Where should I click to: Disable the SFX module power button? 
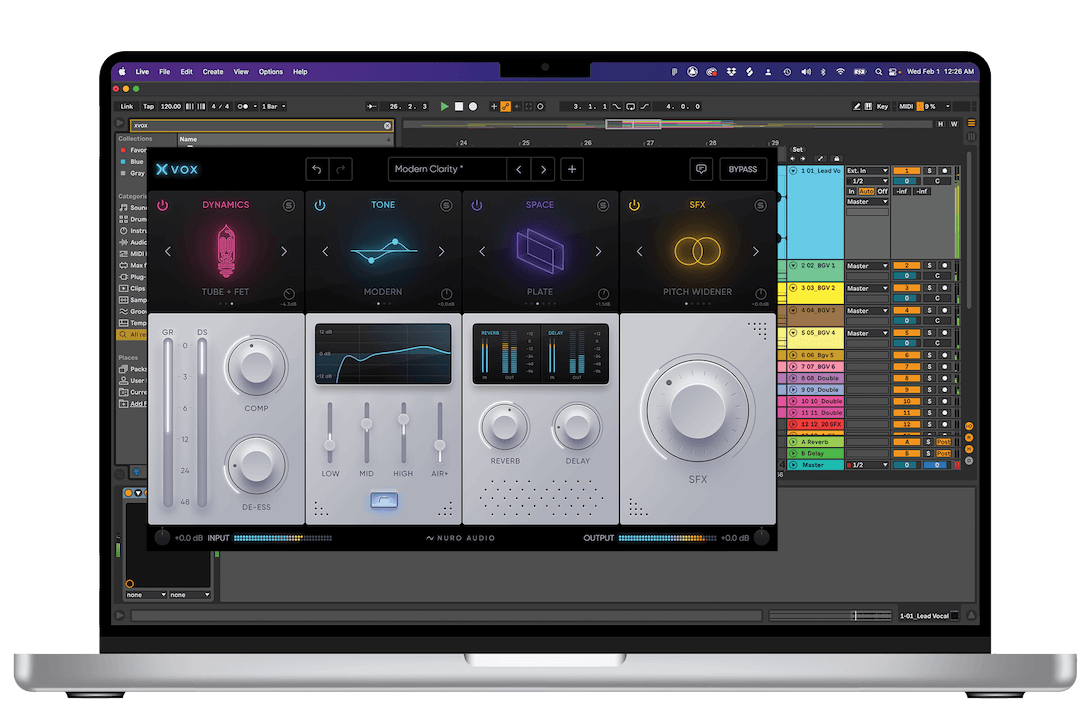(x=634, y=205)
